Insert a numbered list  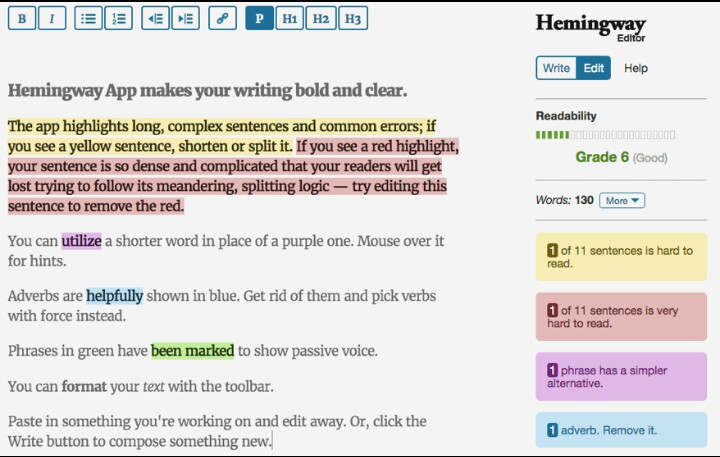pos(119,18)
